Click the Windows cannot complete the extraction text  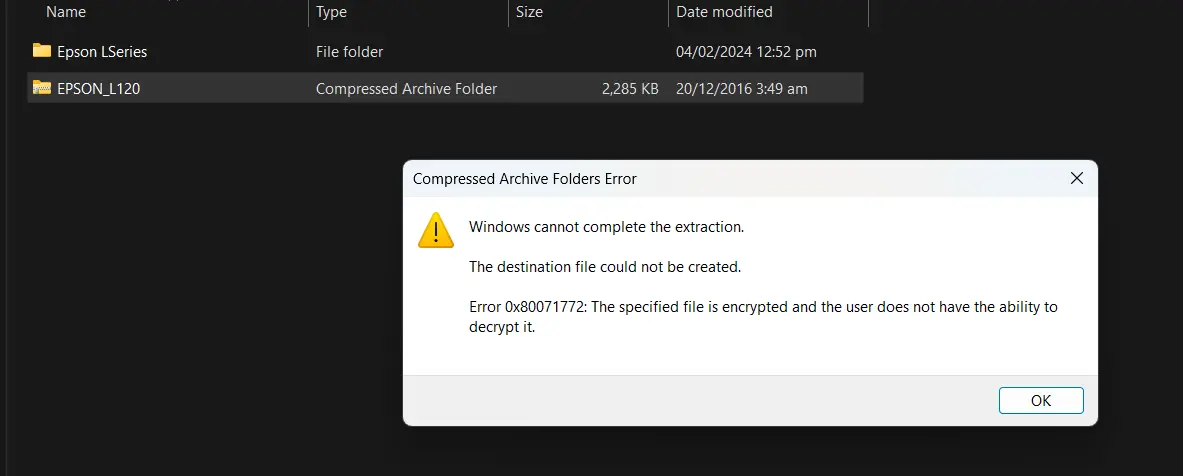[607, 226]
